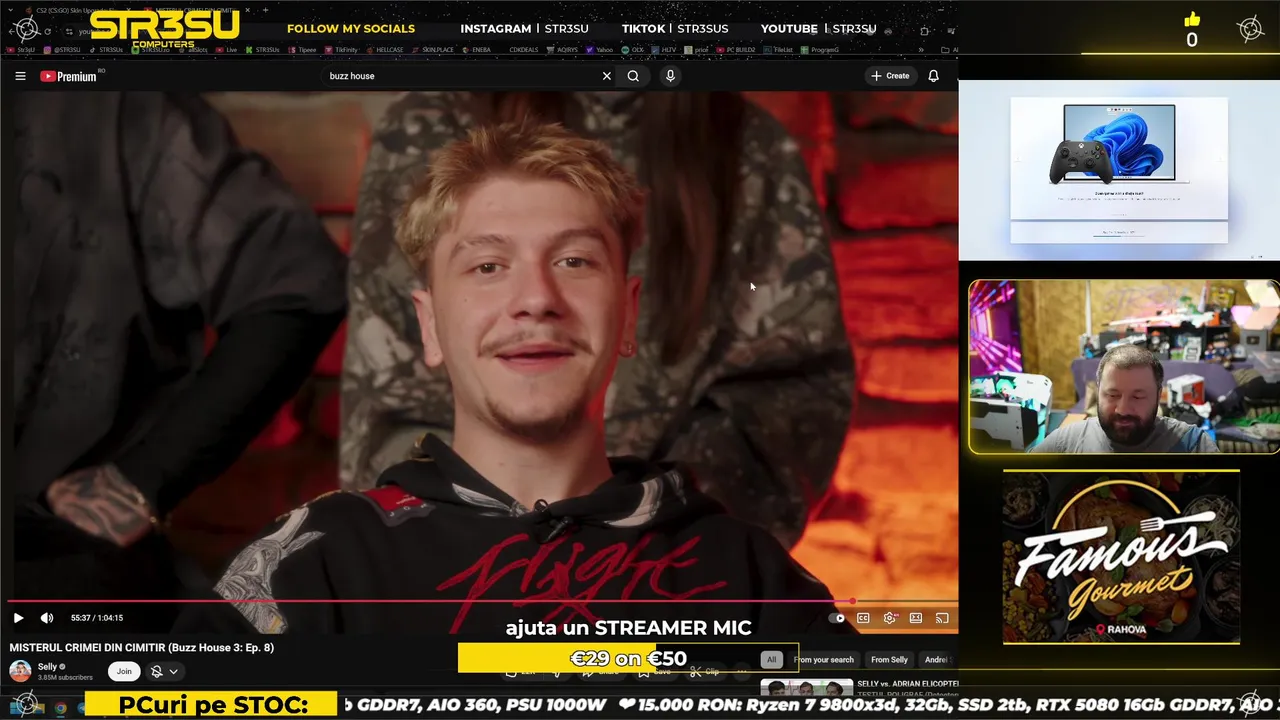Open the OLX bookmark
The image size is (1280, 720).
pyautogui.click(x=633, y=49)
